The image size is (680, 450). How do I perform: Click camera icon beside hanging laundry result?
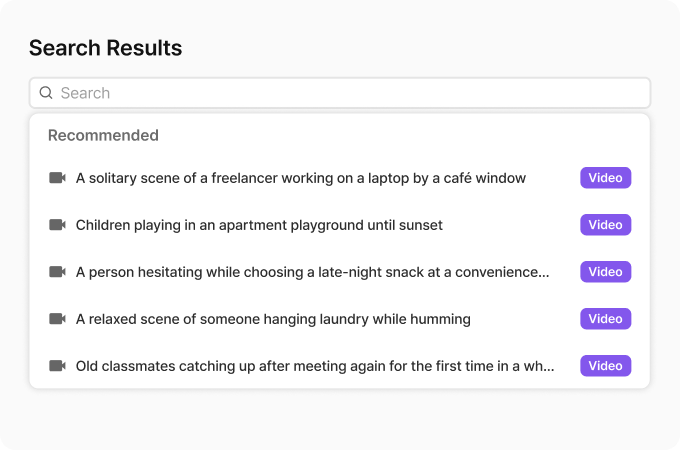57,319
